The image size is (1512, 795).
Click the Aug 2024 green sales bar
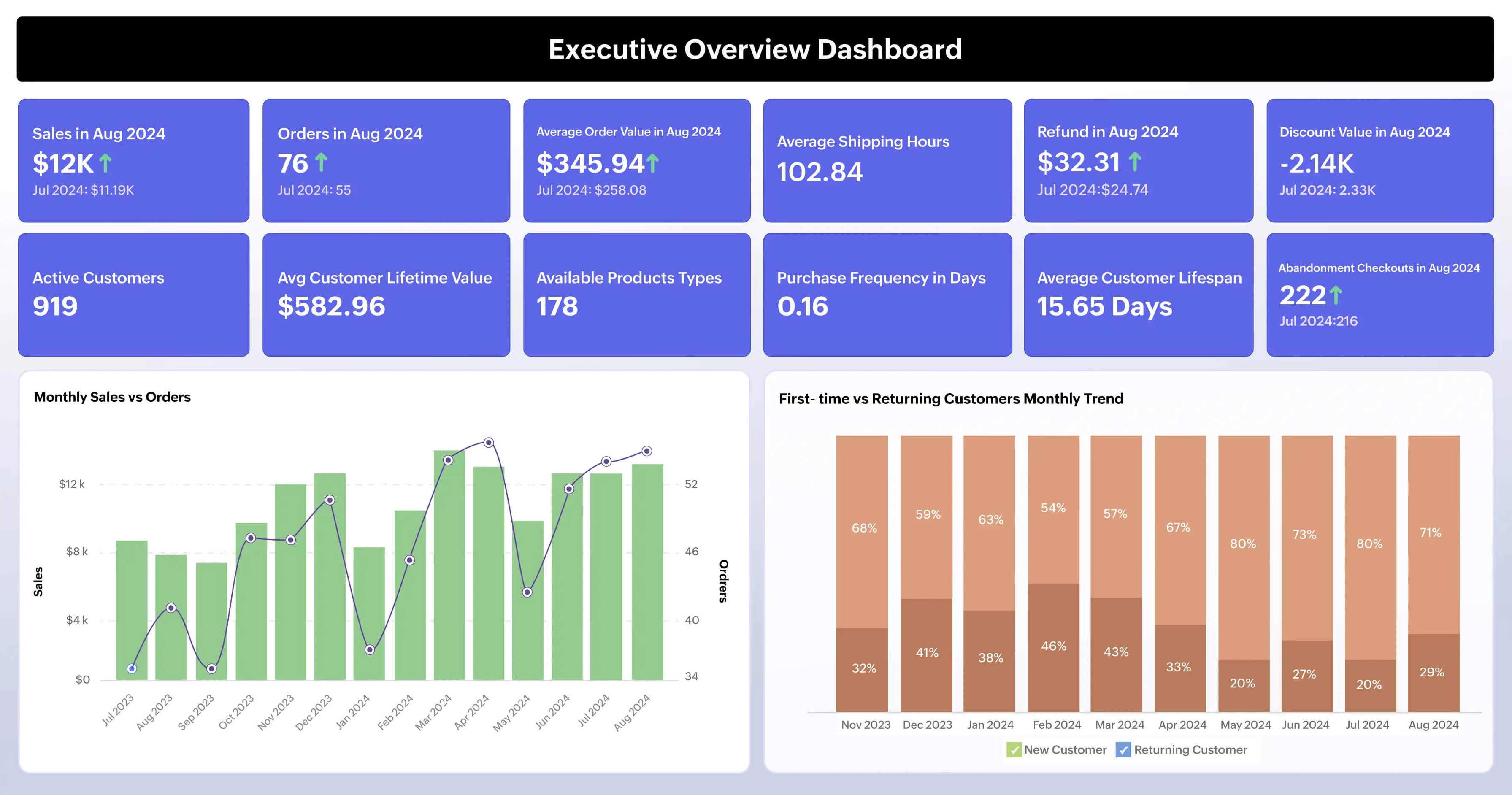647,572
